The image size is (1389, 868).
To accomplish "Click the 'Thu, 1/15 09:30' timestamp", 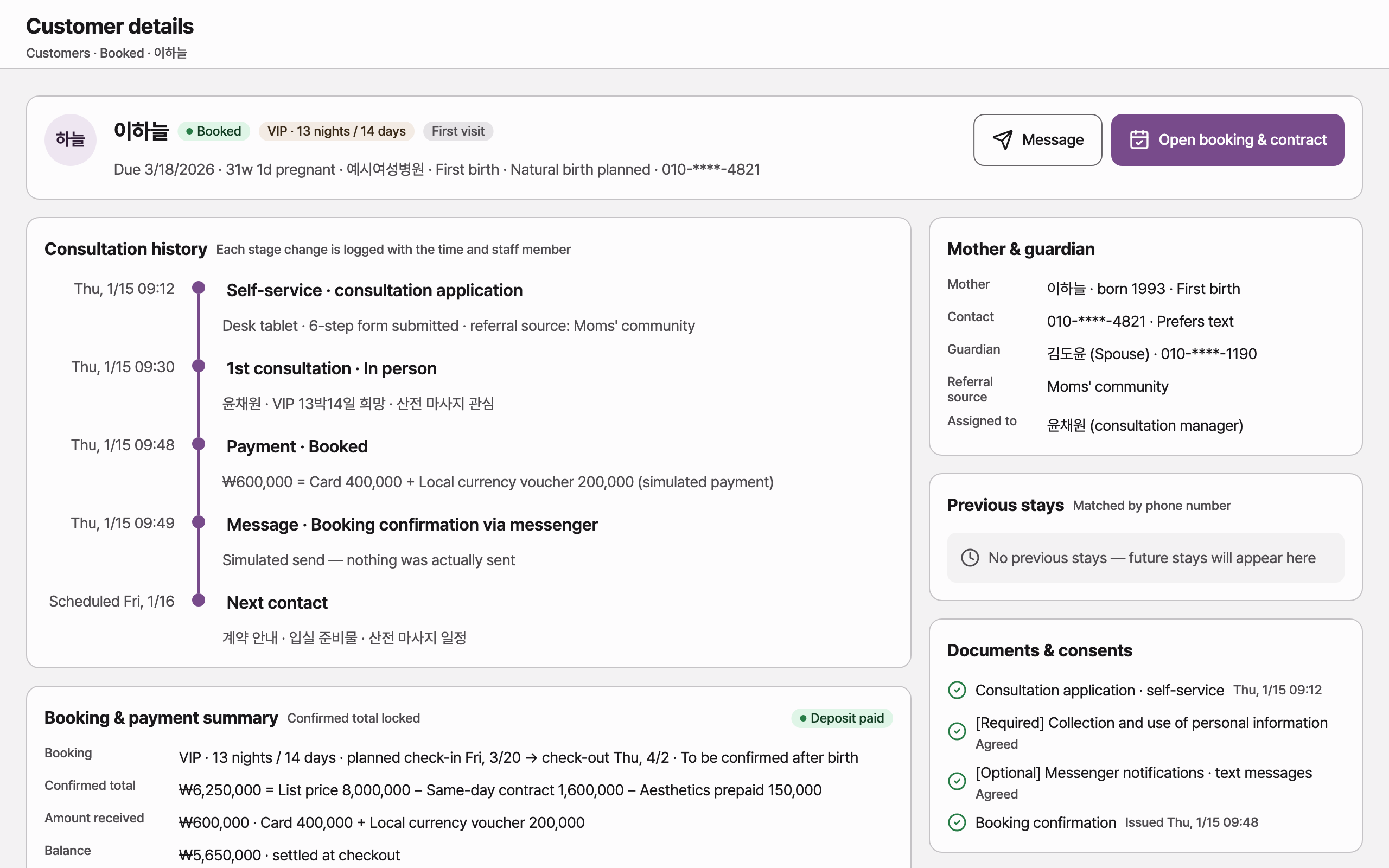I will 123,367.
